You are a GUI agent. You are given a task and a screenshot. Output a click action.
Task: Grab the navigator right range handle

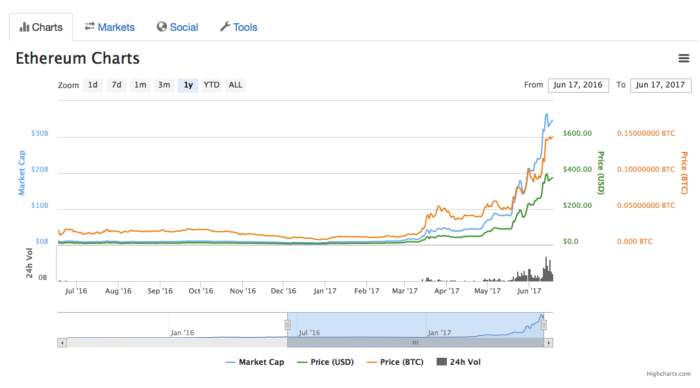click(544, 325)
